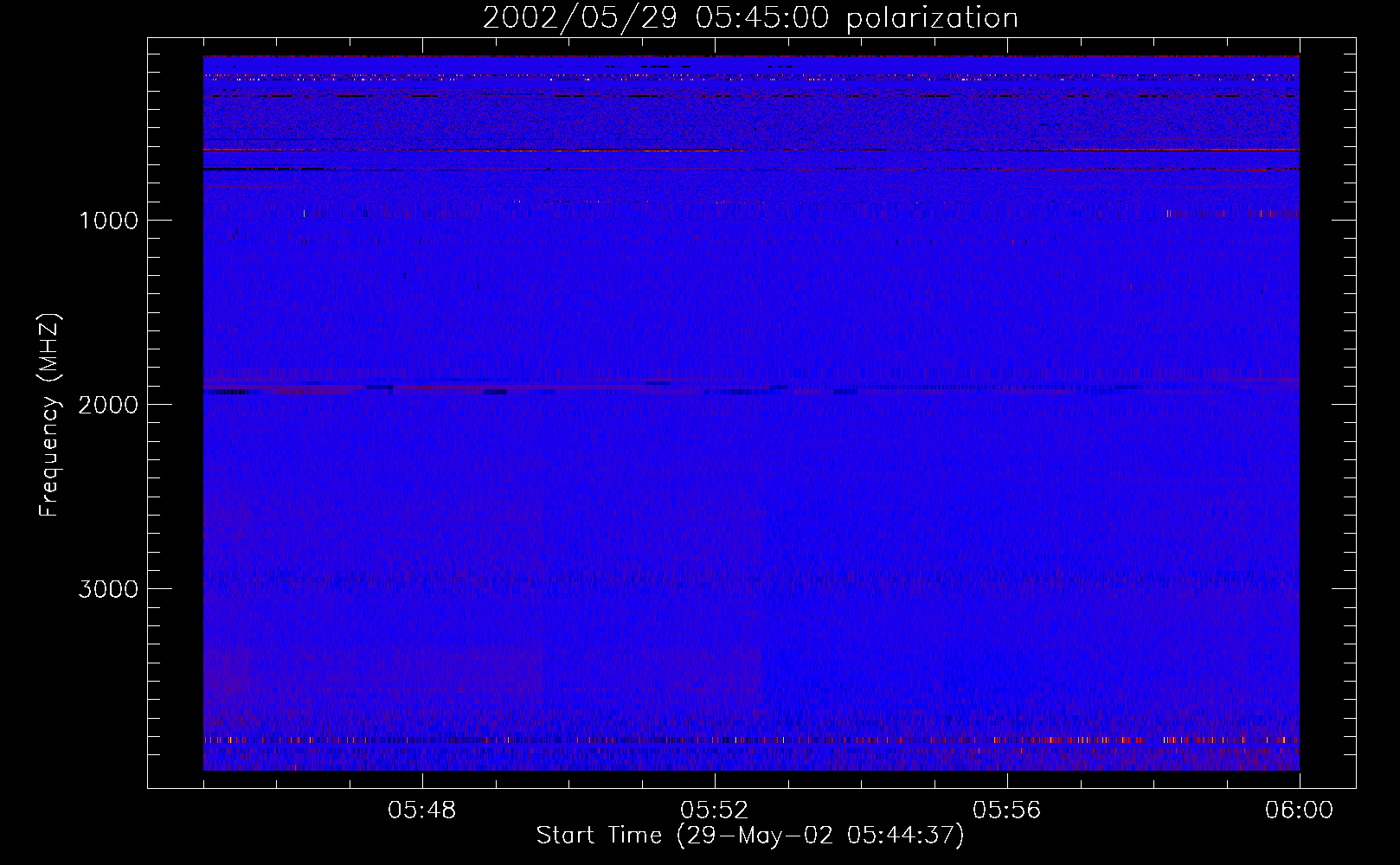This screenshot has width=1400, height=865.
Task: Click the 06:00 time tick label
Action: tap(1299, 811)
